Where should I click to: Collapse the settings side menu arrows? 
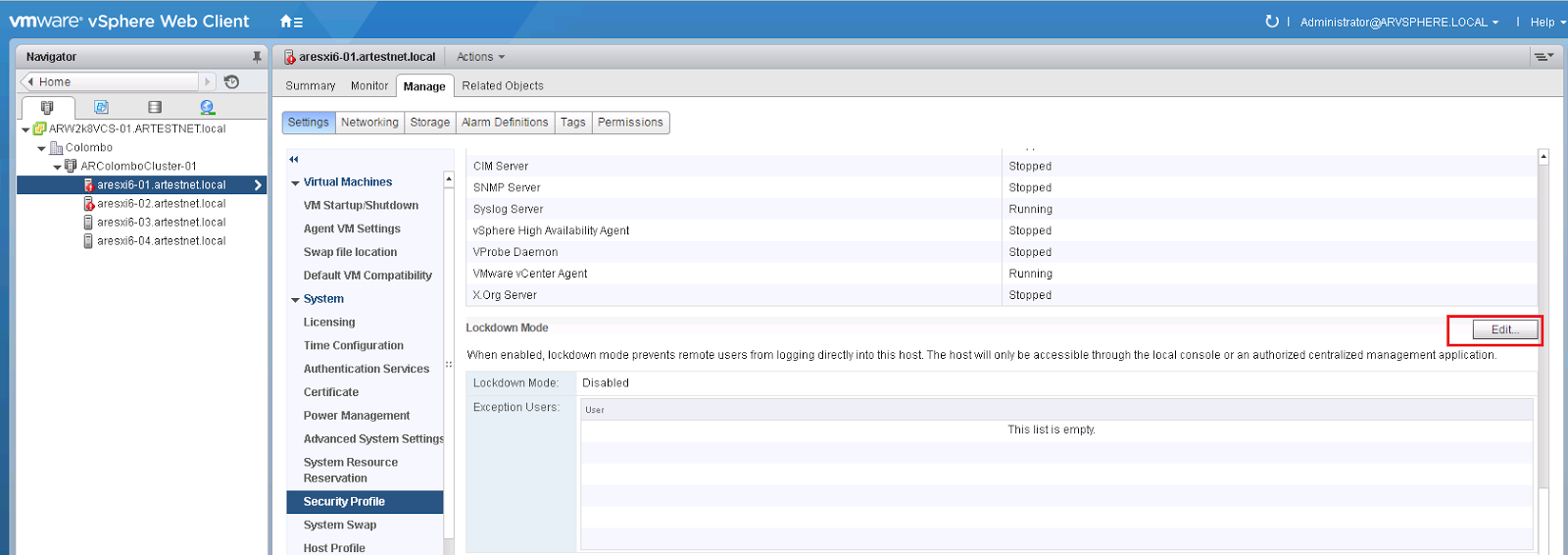click(293, 159)
